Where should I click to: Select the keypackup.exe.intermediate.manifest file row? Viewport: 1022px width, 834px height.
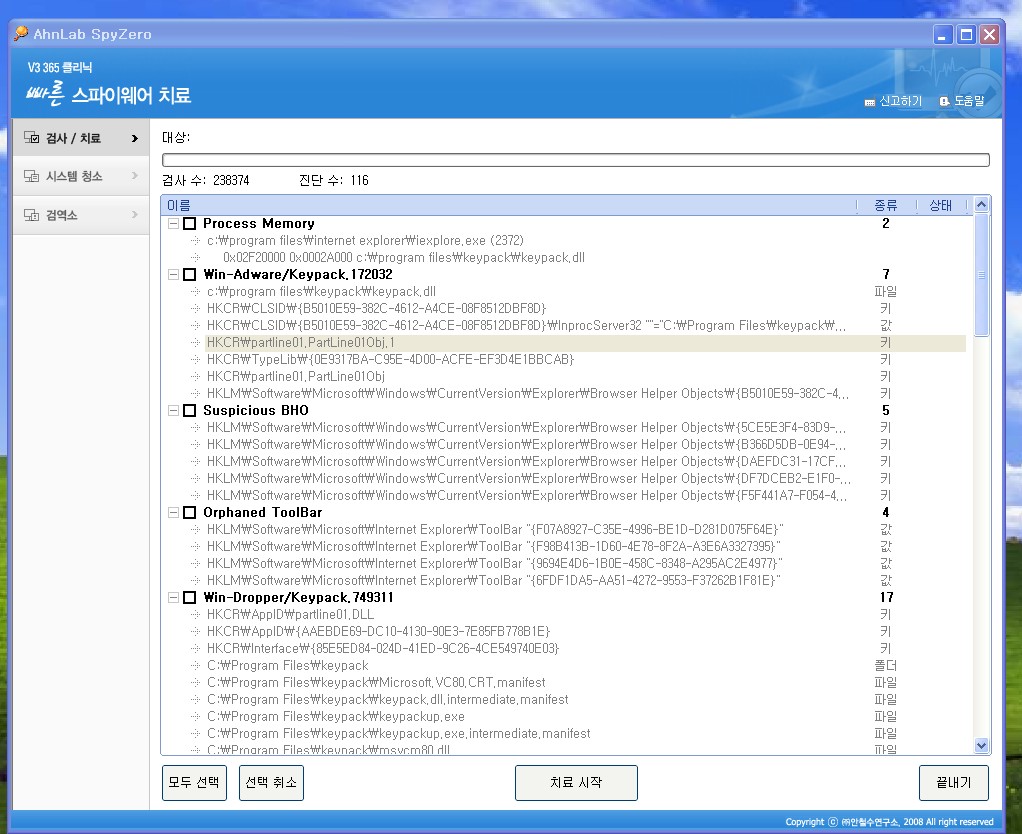585,734
